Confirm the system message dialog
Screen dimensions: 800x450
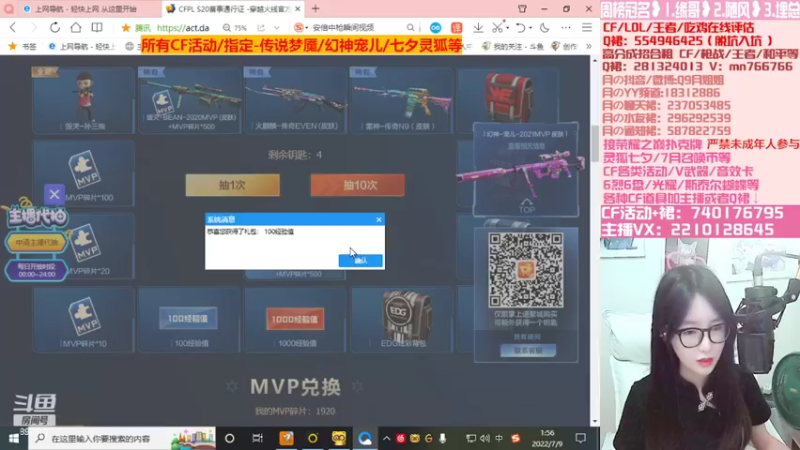(x=361, y=261)
